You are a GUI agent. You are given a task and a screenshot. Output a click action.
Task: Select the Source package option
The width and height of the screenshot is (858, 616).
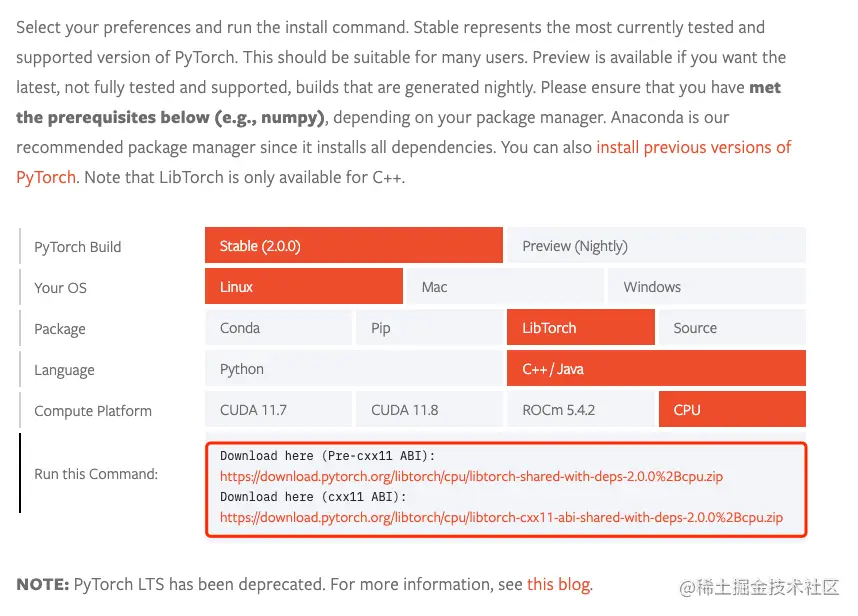tap(731, 328)
